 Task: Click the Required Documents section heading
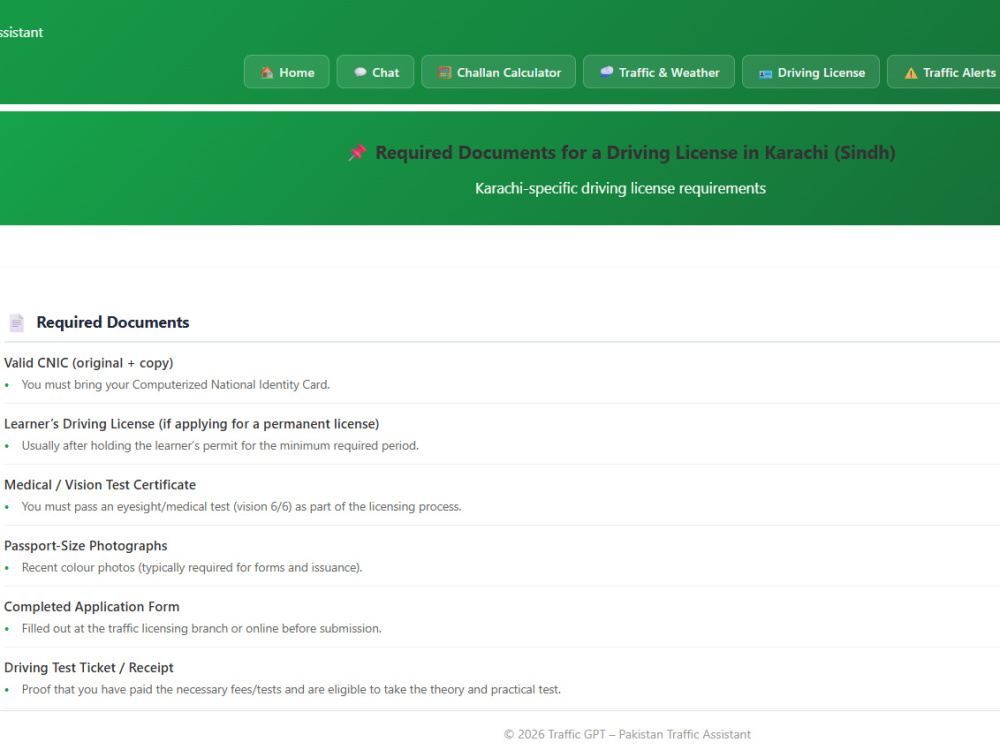tap(113, 323)
